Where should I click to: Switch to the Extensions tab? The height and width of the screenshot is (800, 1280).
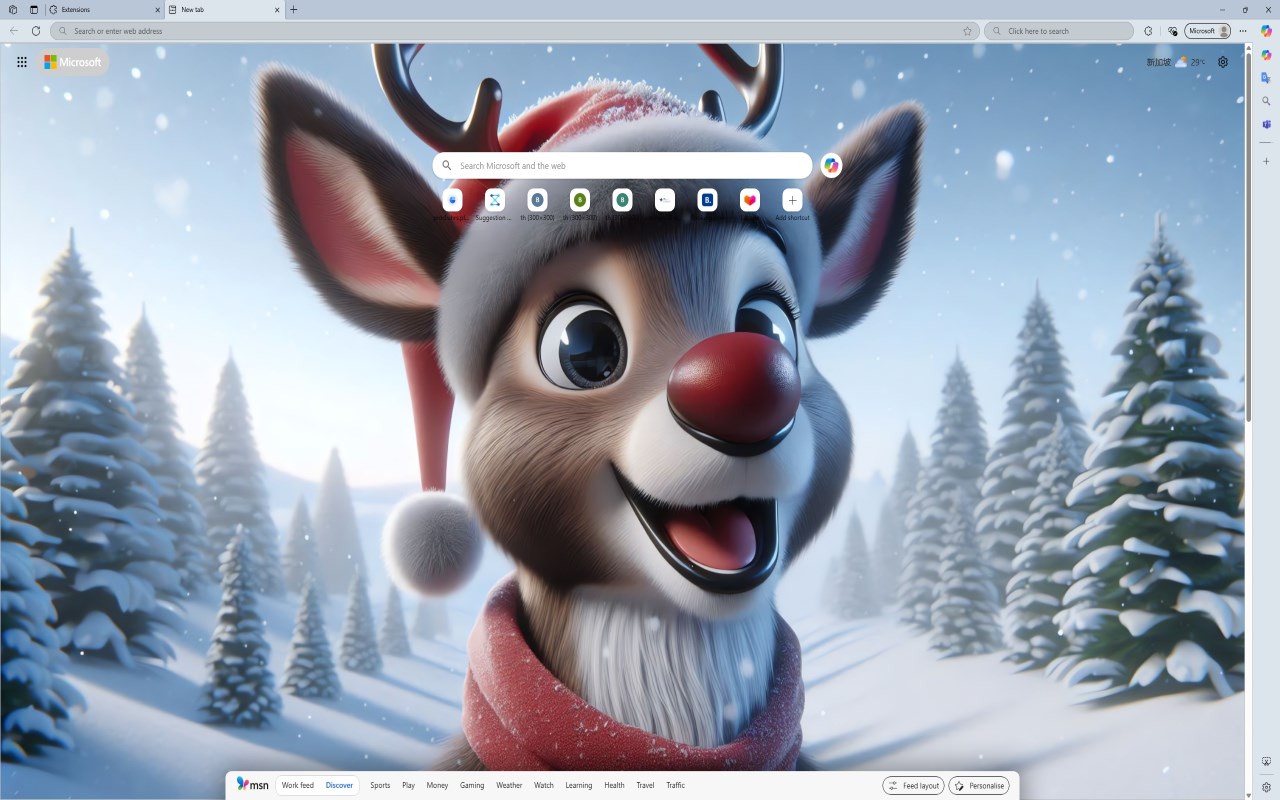(x=104, y=9)
